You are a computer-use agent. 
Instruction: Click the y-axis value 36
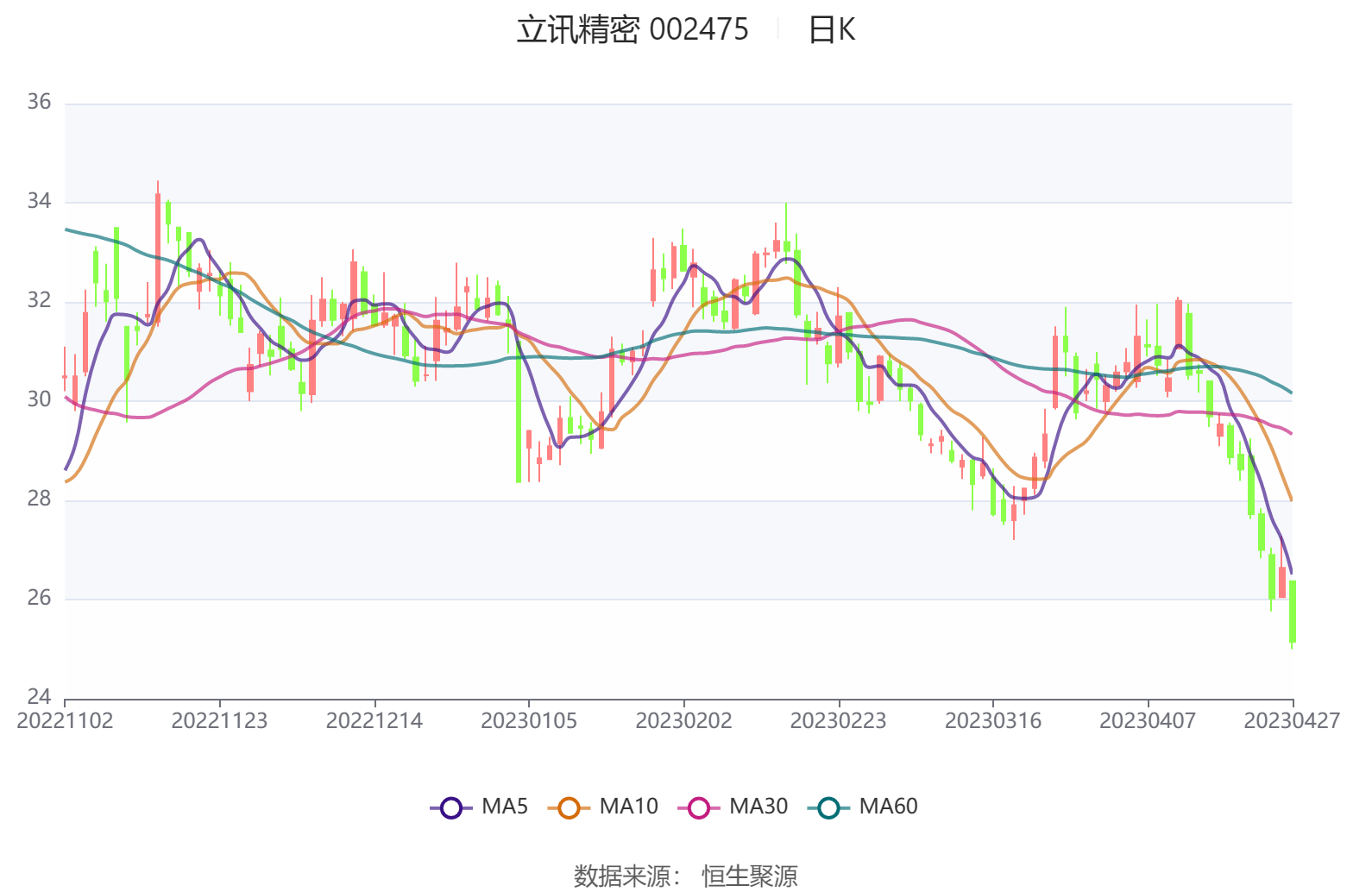pyautogui.click(x=39, y=102)
